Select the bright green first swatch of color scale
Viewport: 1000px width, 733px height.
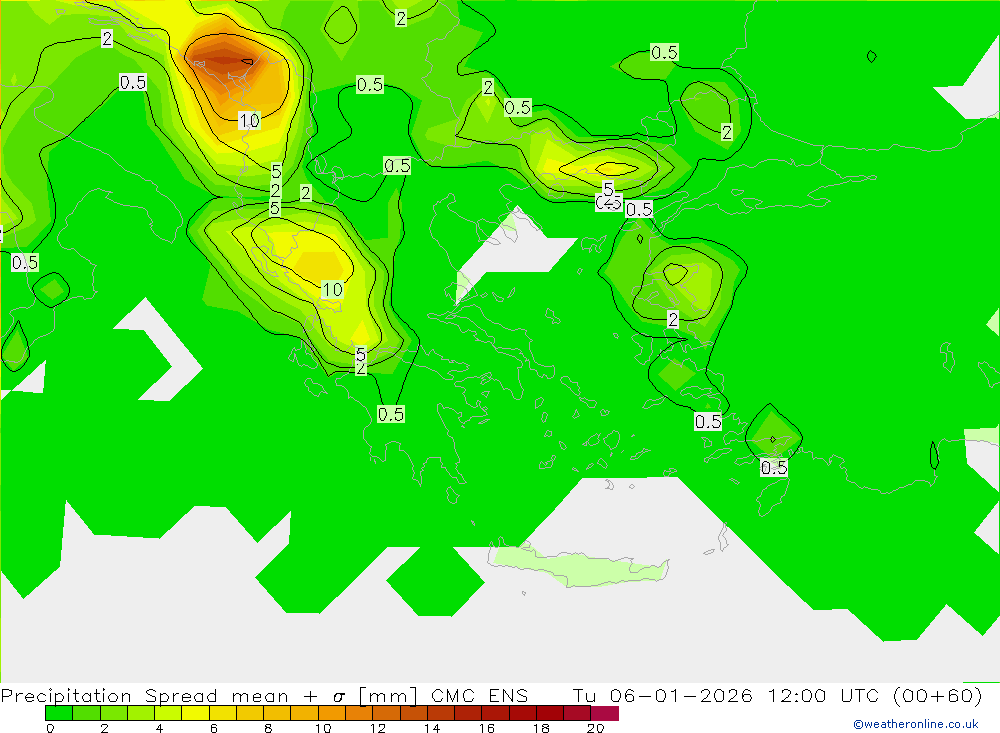pos(59,713)
